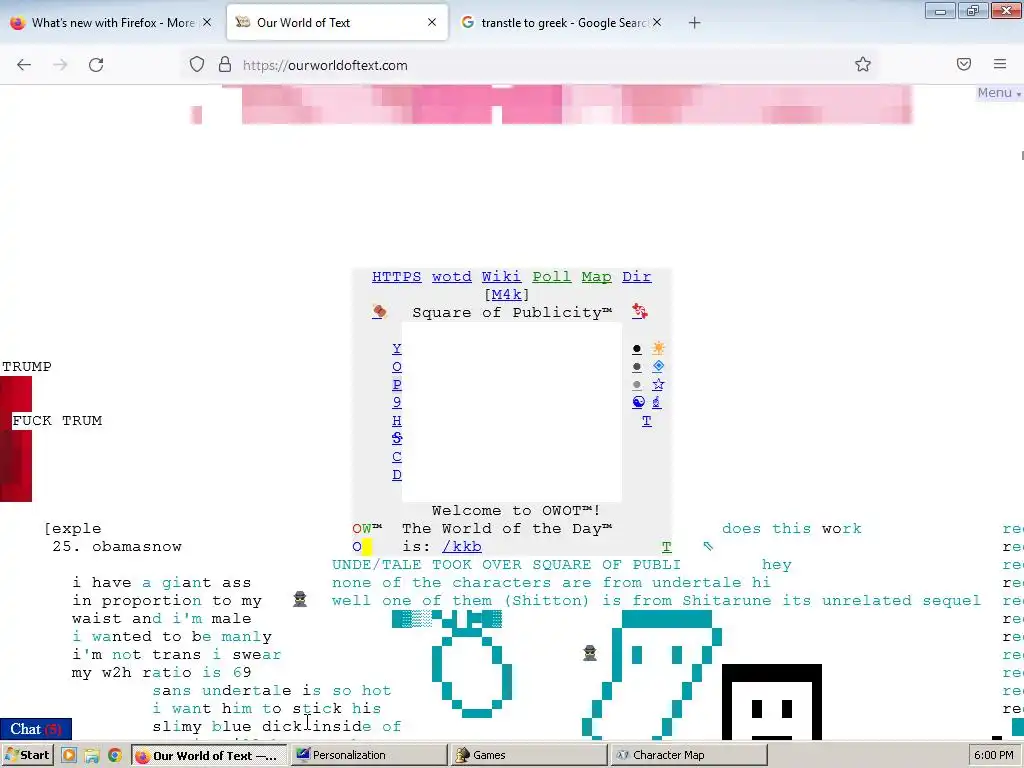Screen dimensions: 1024x768
Task: Save page to Pocket
Action: [x=964, y=64]
